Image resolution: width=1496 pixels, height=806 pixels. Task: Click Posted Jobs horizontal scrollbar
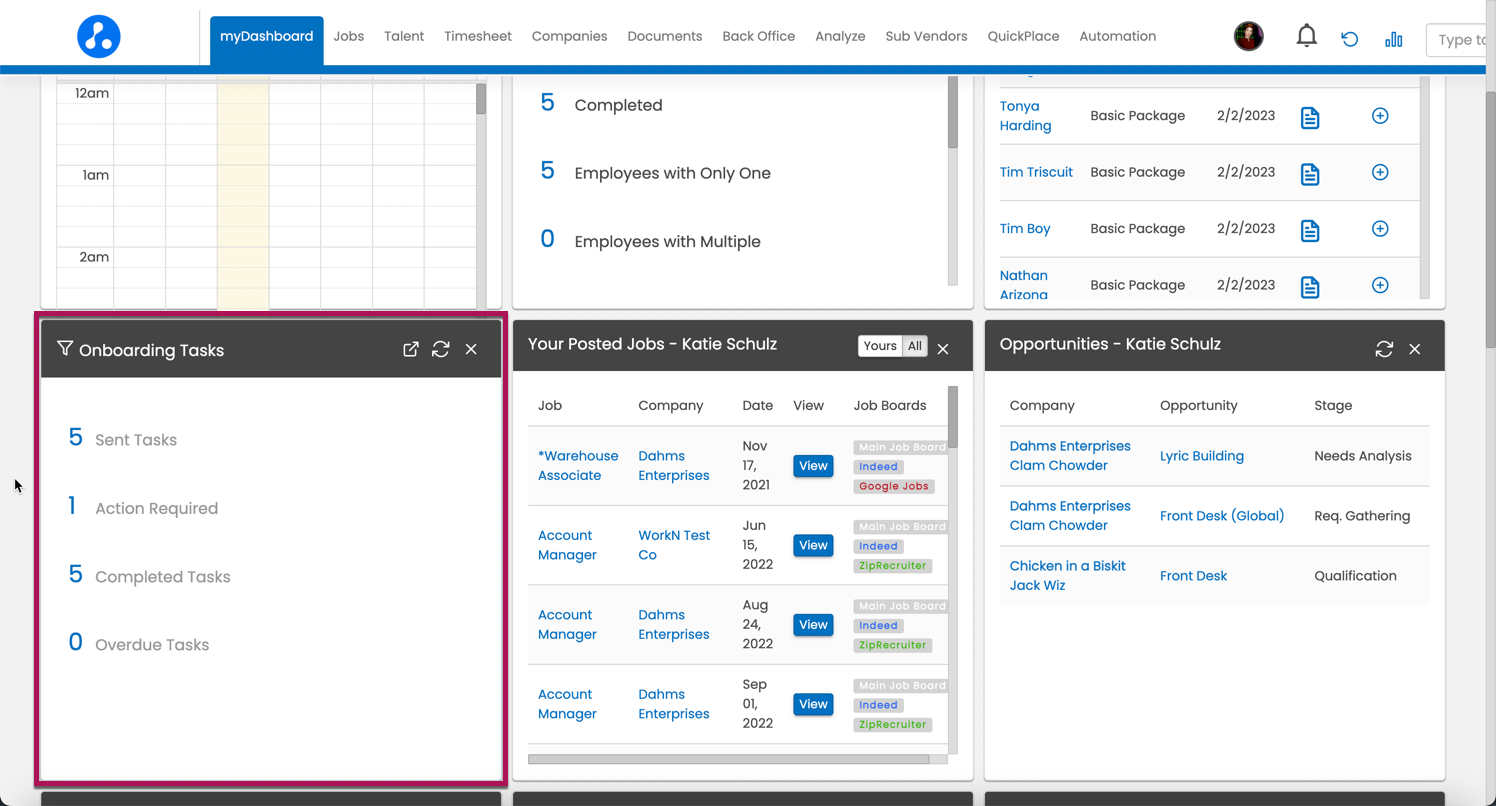(x=729, y=759)
